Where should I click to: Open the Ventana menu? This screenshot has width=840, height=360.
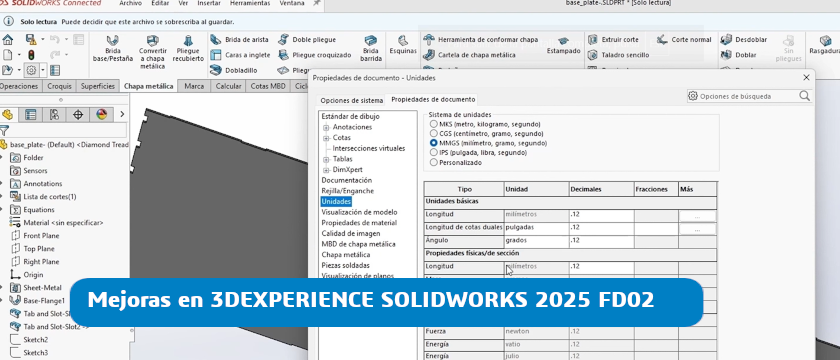[x=292, y=3]
